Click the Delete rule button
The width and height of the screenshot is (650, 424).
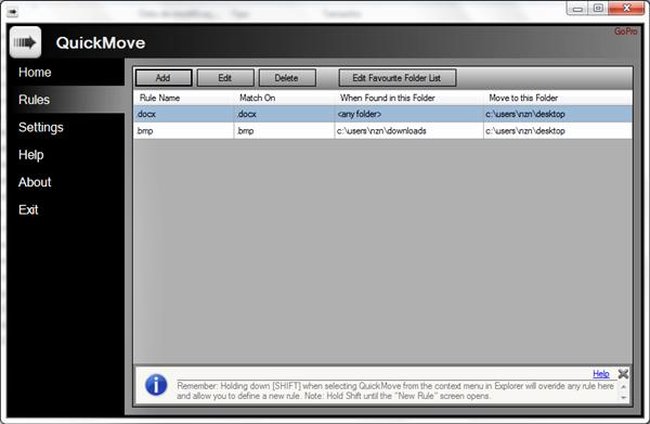(287, 78)
